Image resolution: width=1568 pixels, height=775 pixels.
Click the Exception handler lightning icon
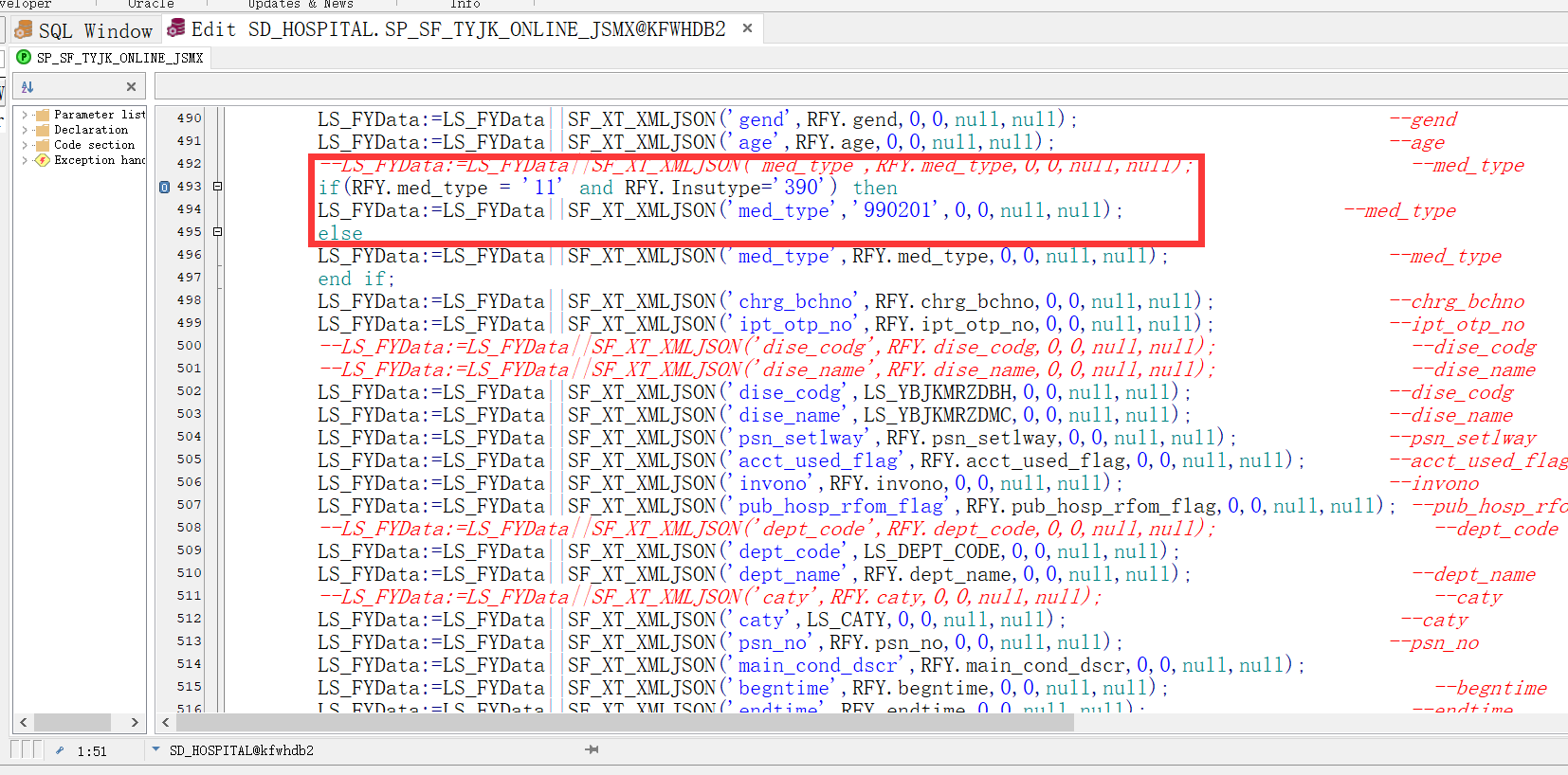42,160
